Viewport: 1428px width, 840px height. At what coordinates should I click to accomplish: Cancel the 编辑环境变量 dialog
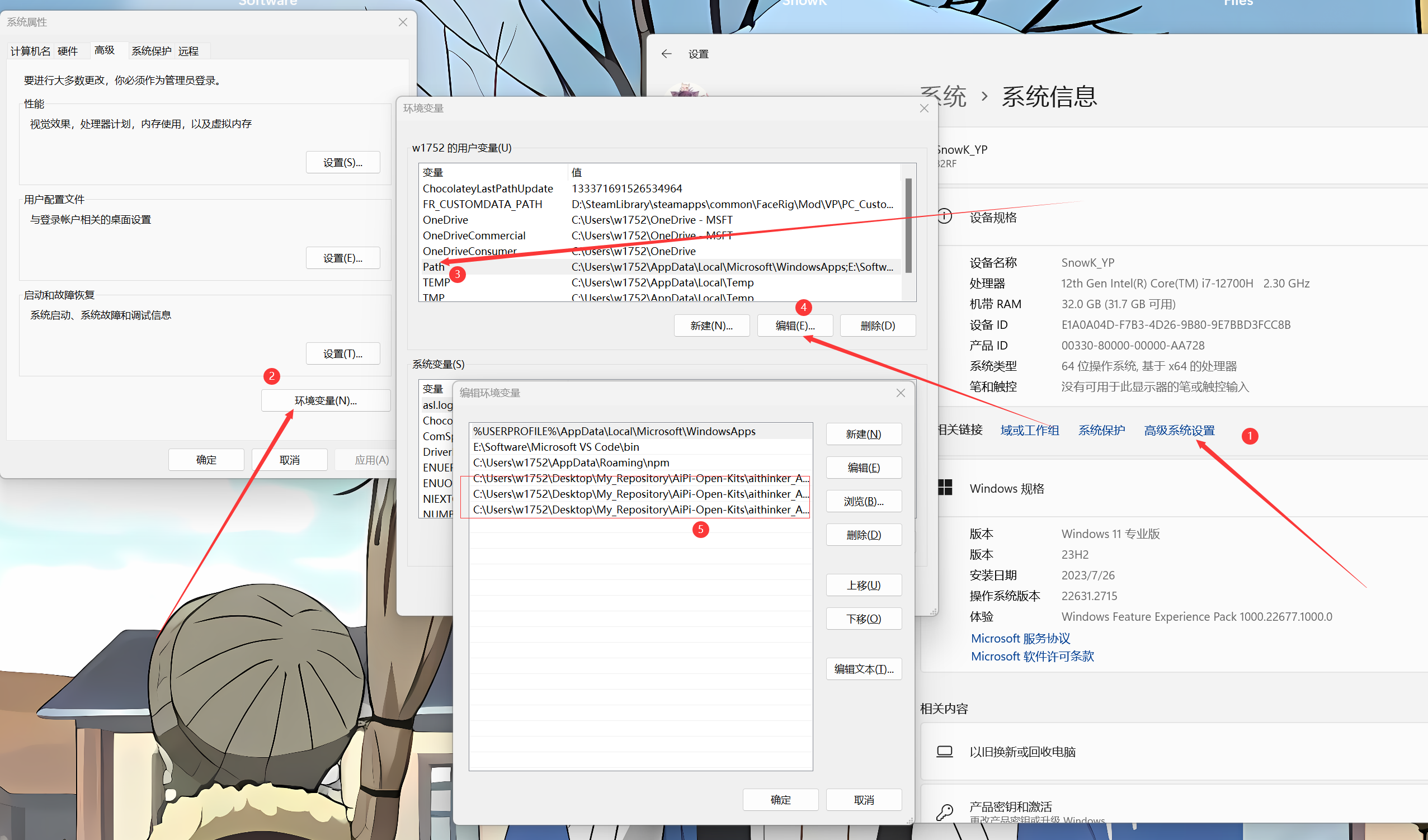point(864,800)
